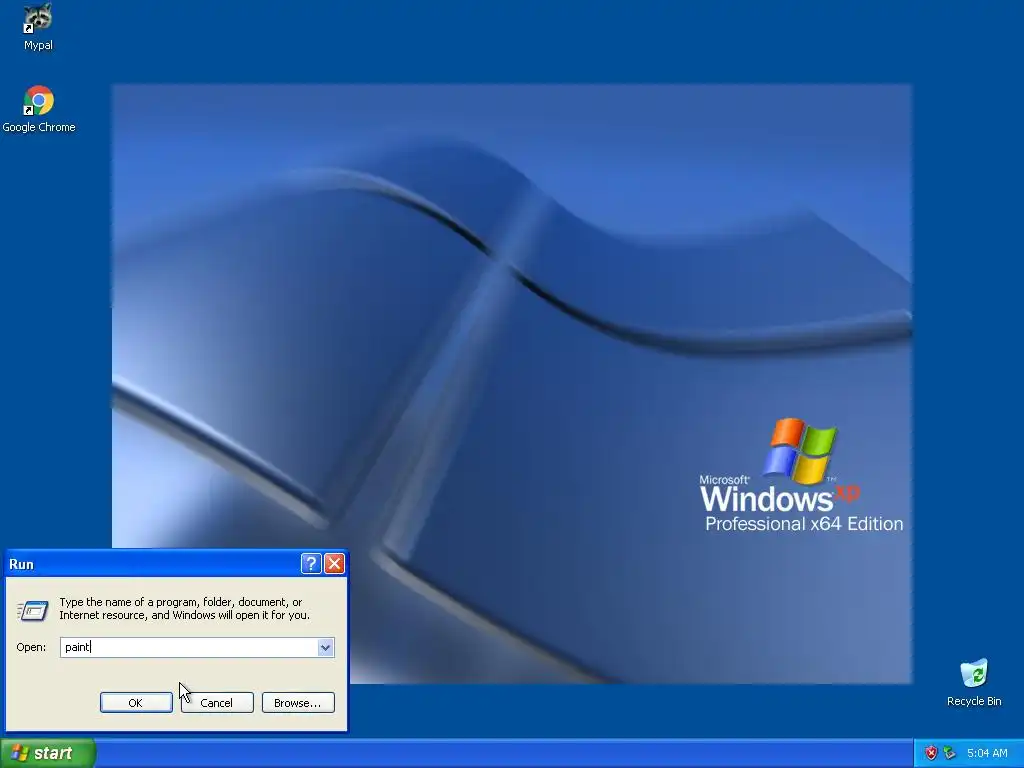Click the Recycle Bin label text

tap(974, 701)
